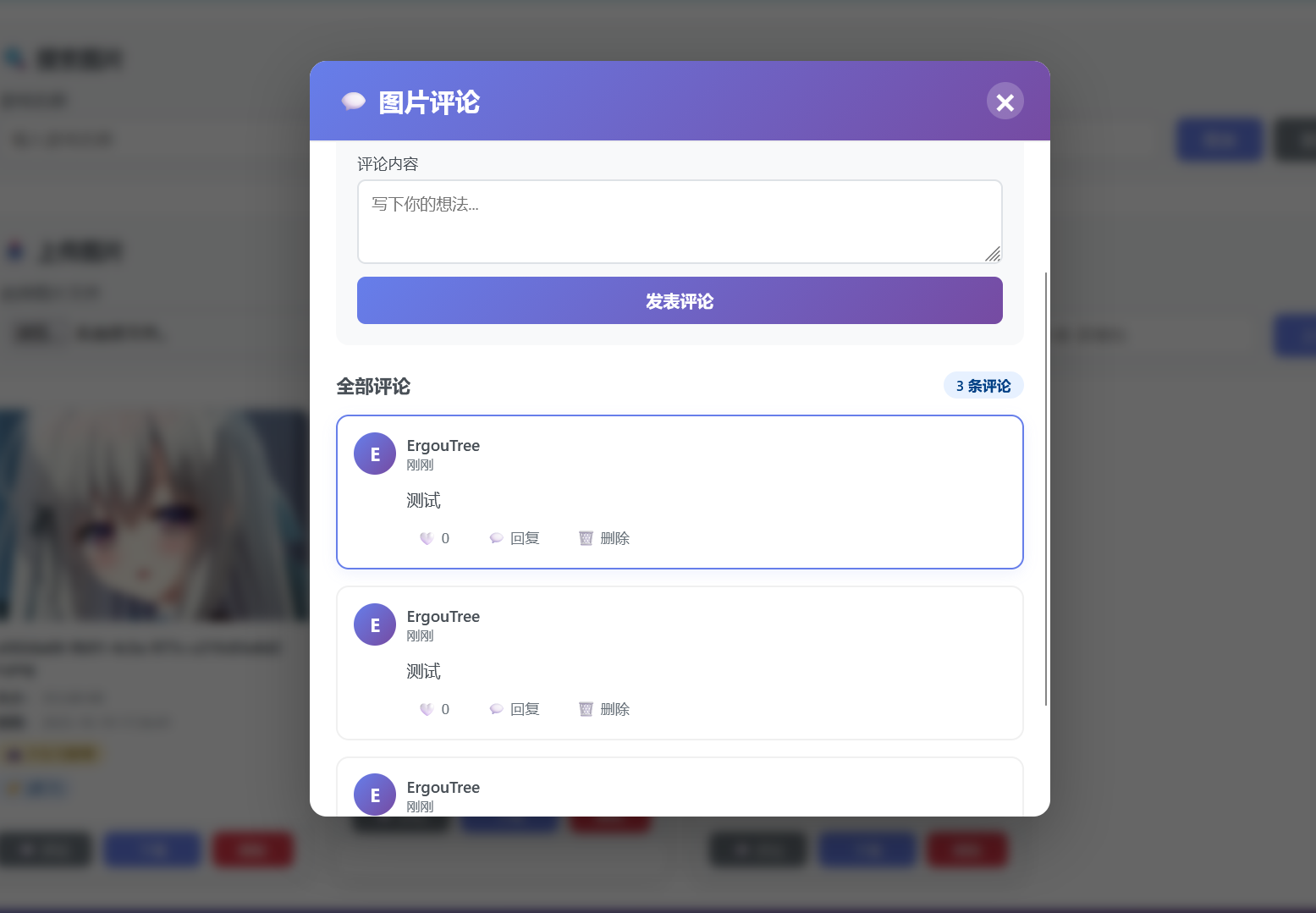Click the E avatar of the third comment

375,795
